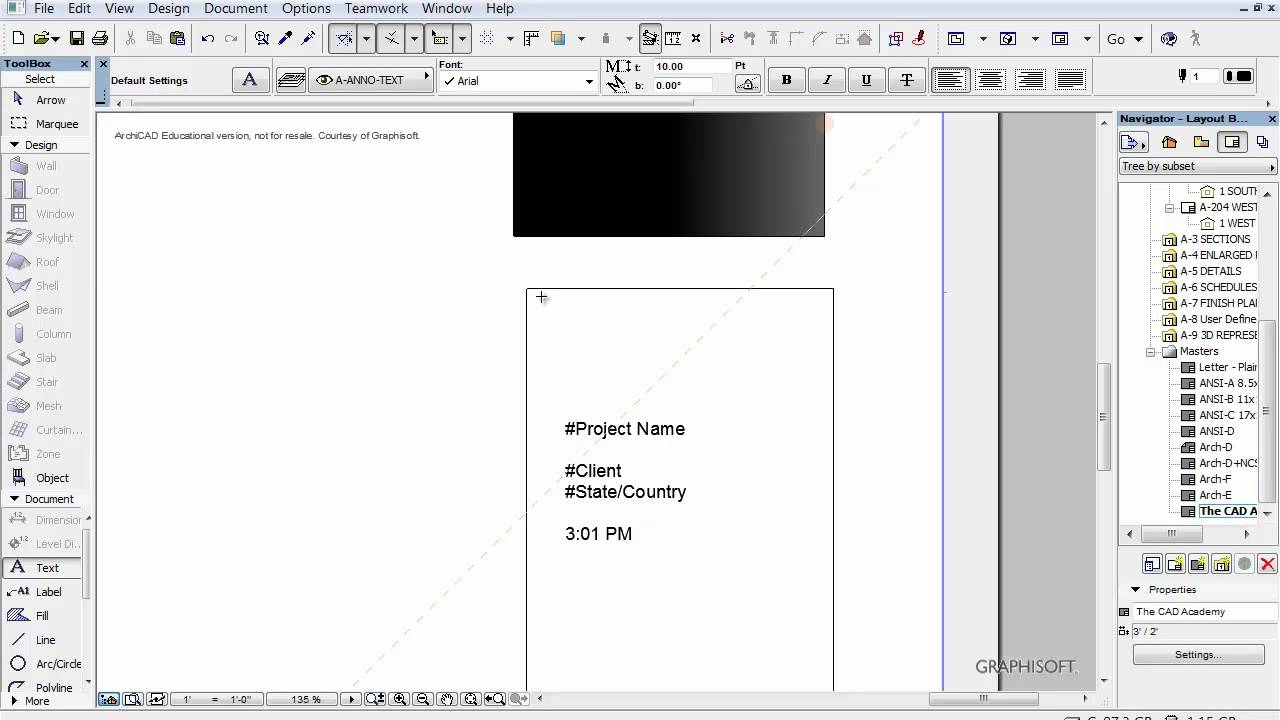The height and width of the screenshot is (720, 1280).
Task: Click the pen color swatch in info box
Action: [x=1238, y=76]
